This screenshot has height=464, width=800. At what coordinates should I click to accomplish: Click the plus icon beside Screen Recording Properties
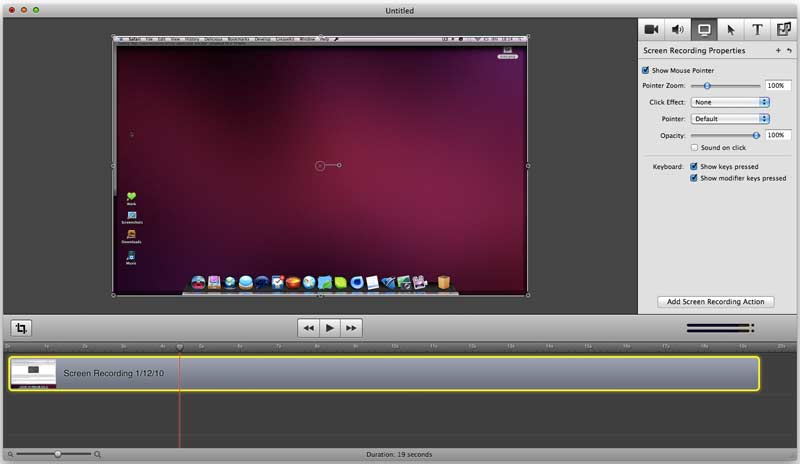tap(778, 50)
